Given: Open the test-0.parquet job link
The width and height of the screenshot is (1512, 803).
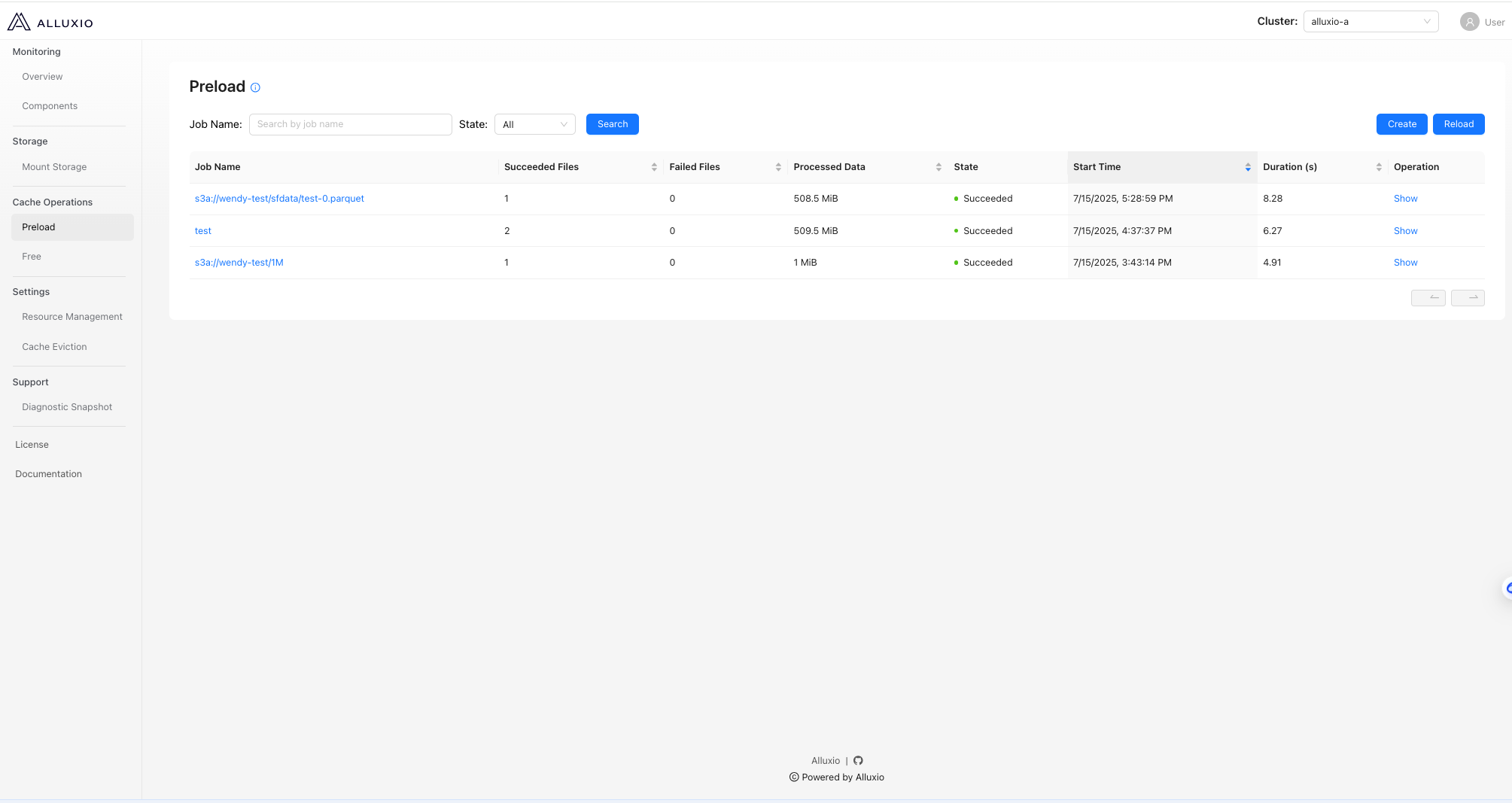Looking at the screenshot, I should (279, 199).
